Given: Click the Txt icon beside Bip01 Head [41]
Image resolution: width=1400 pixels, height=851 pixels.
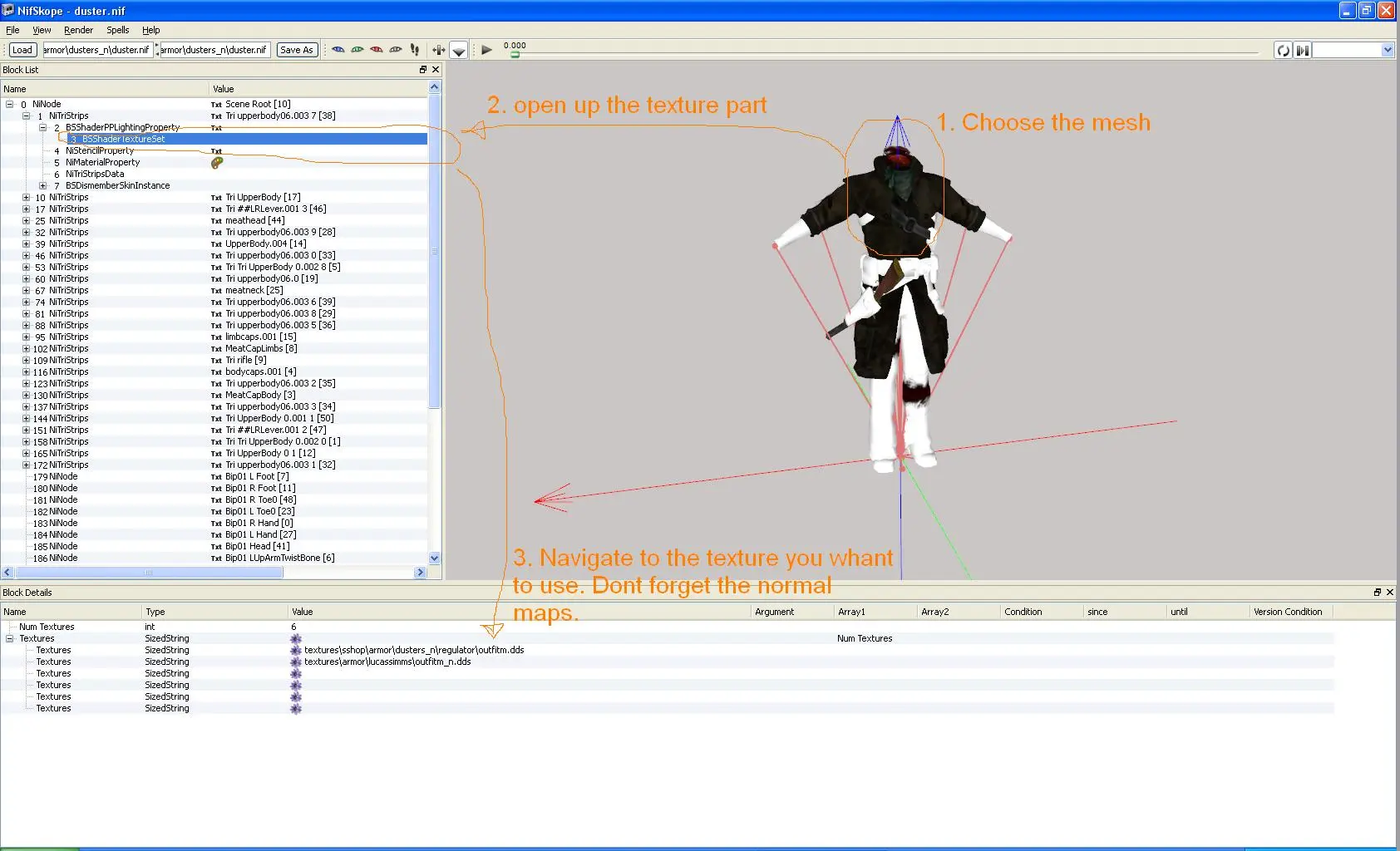Looking at the screenshot, I should [216, 547].
